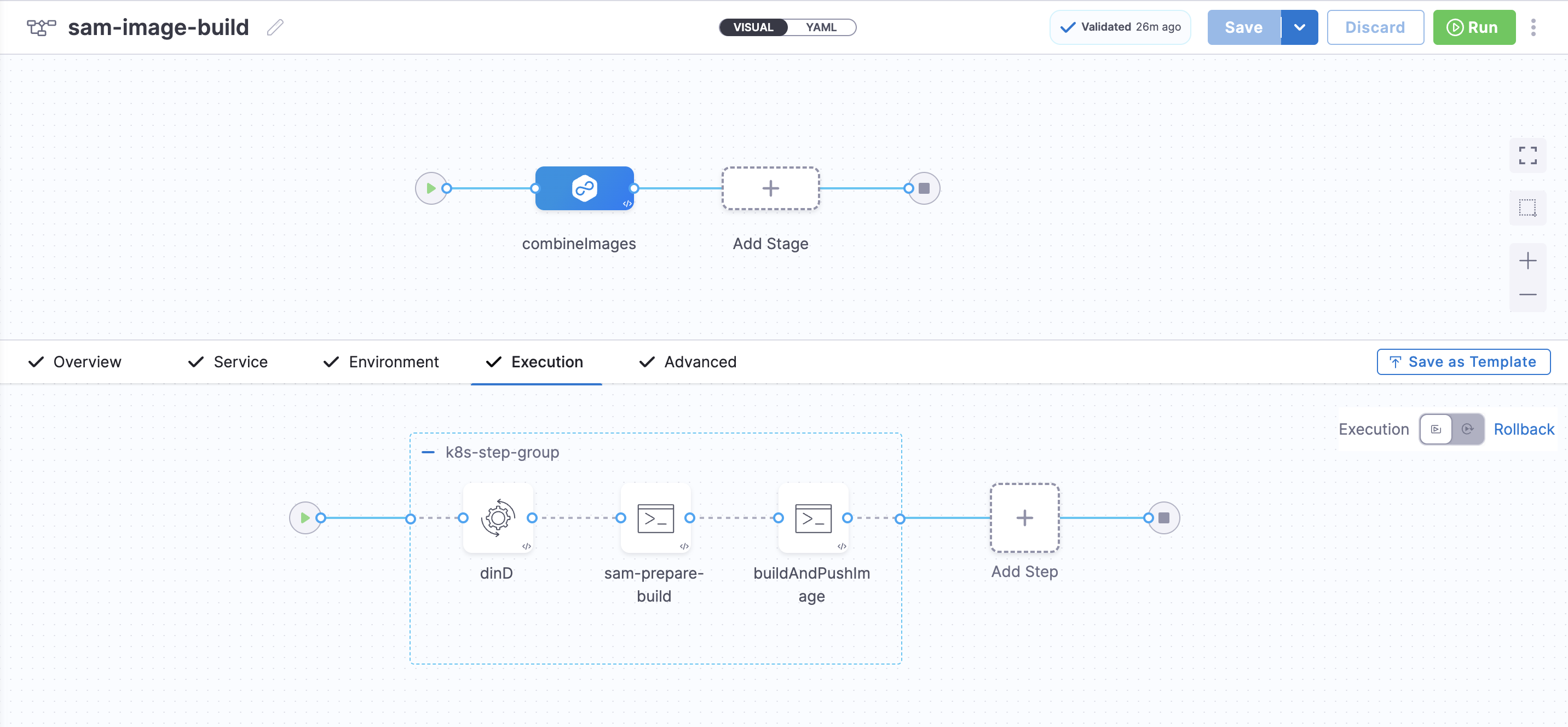Screen dimensions: 1568x727
Task: Open the Save dropdown arrow
Action: 1299,27
